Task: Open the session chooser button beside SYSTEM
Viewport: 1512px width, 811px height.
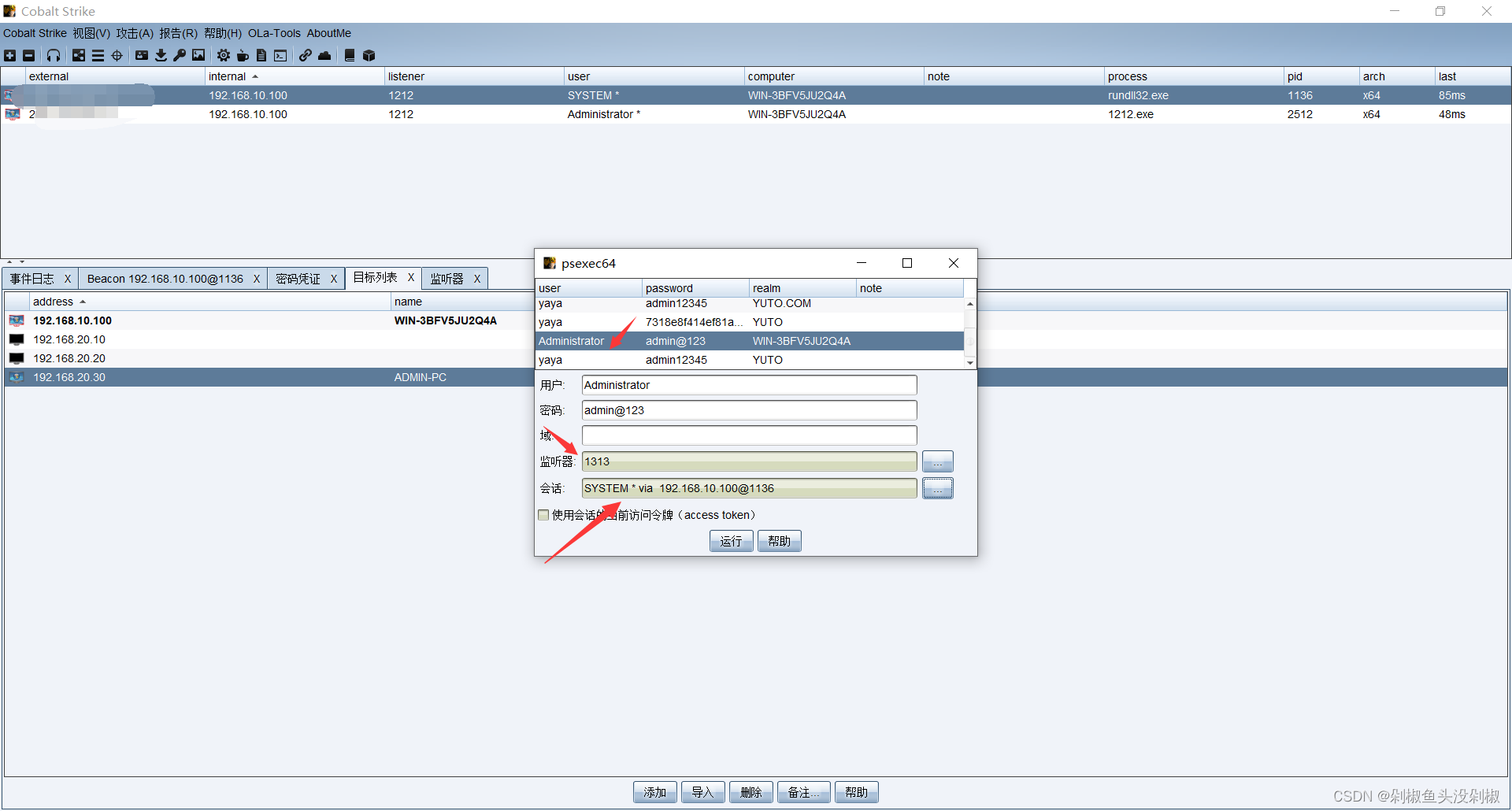Action: click(937, 488)
